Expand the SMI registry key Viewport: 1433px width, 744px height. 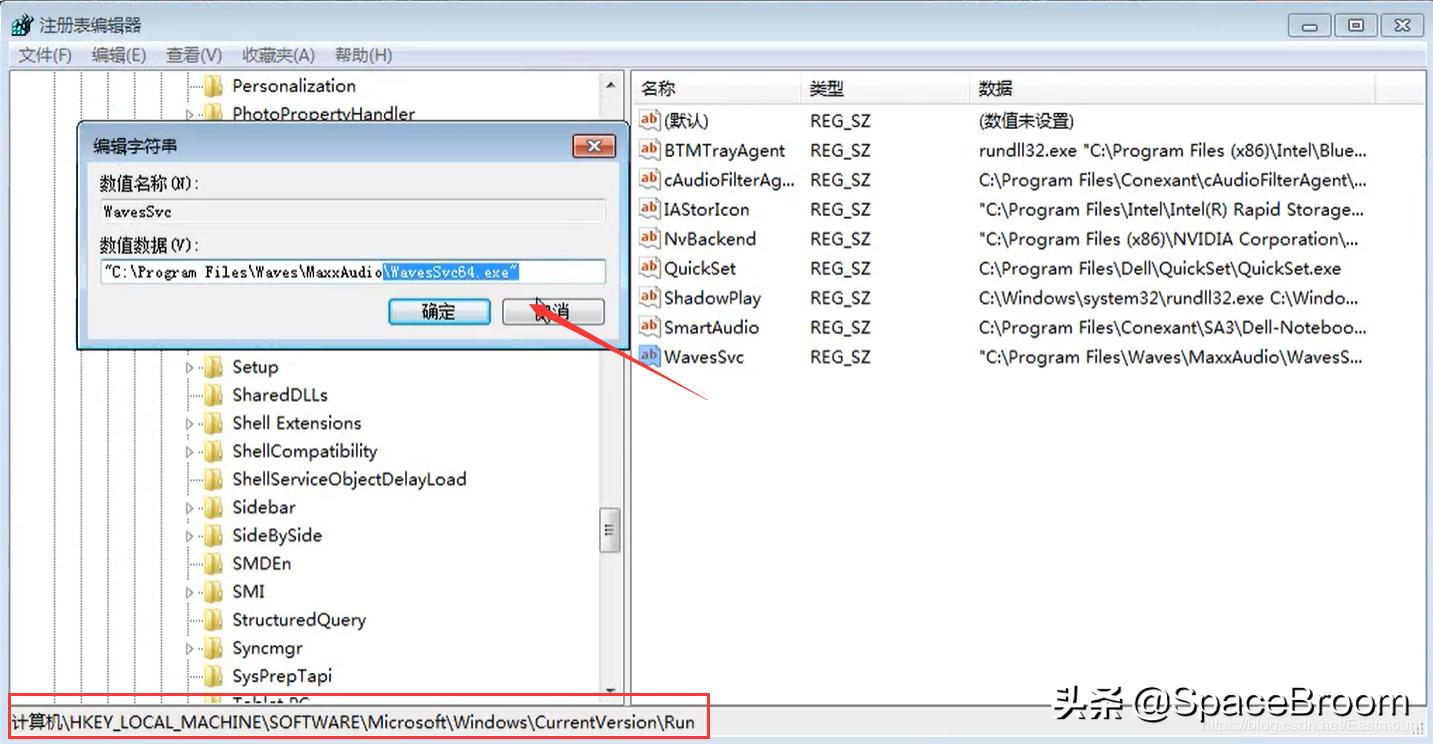click(190, 591)
